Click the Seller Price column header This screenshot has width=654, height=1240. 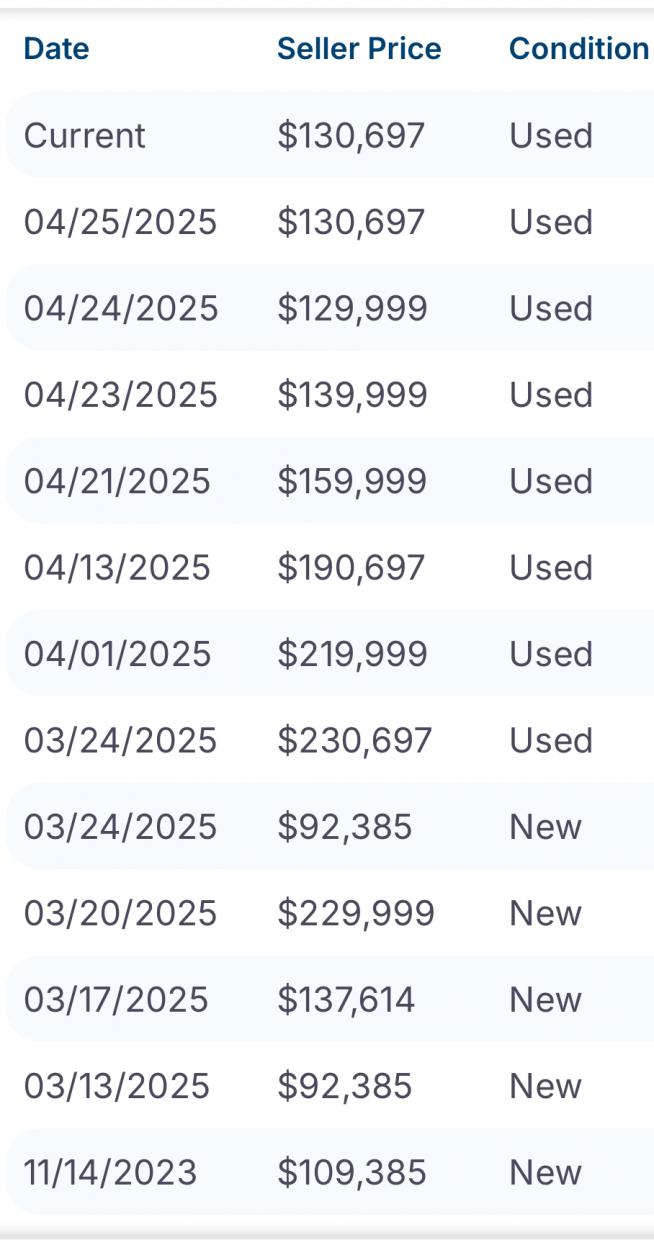coord(359,49)
